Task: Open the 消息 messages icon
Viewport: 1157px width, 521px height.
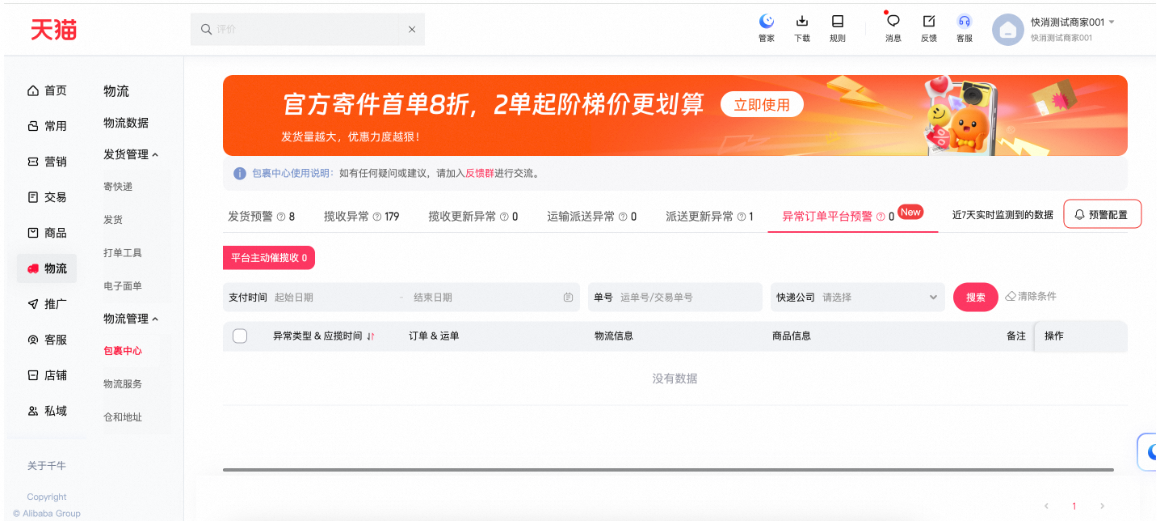Action: click(x=893, y=21)
